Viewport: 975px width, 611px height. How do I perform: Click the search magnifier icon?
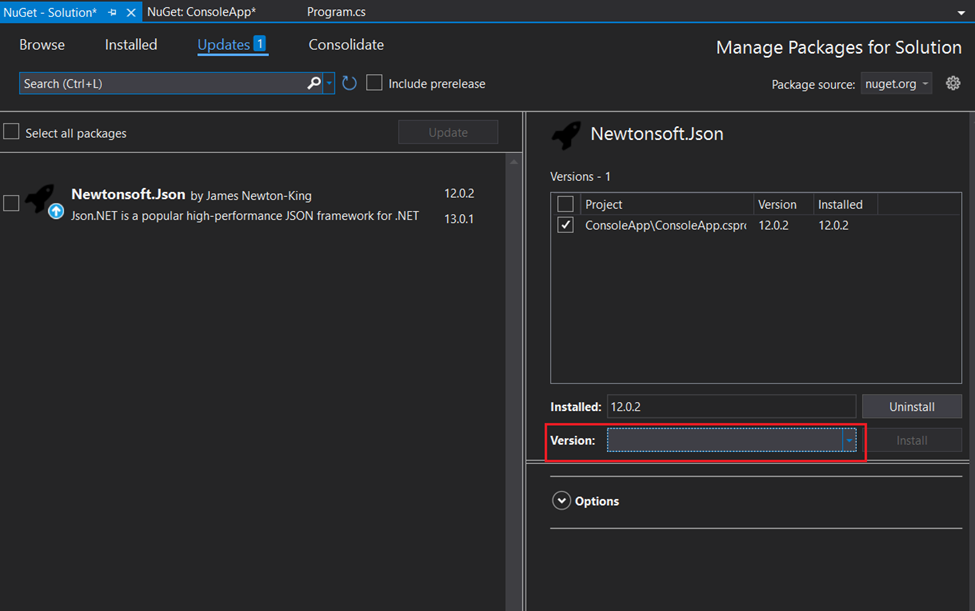(x=314, y=83)
